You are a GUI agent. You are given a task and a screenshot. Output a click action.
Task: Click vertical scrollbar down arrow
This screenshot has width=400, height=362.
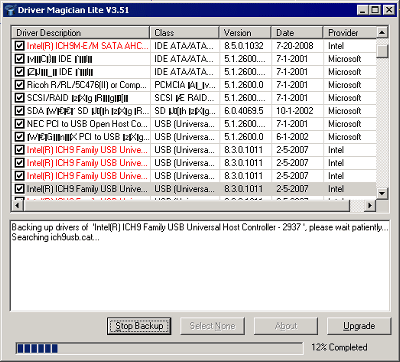(x=382, y=193)
